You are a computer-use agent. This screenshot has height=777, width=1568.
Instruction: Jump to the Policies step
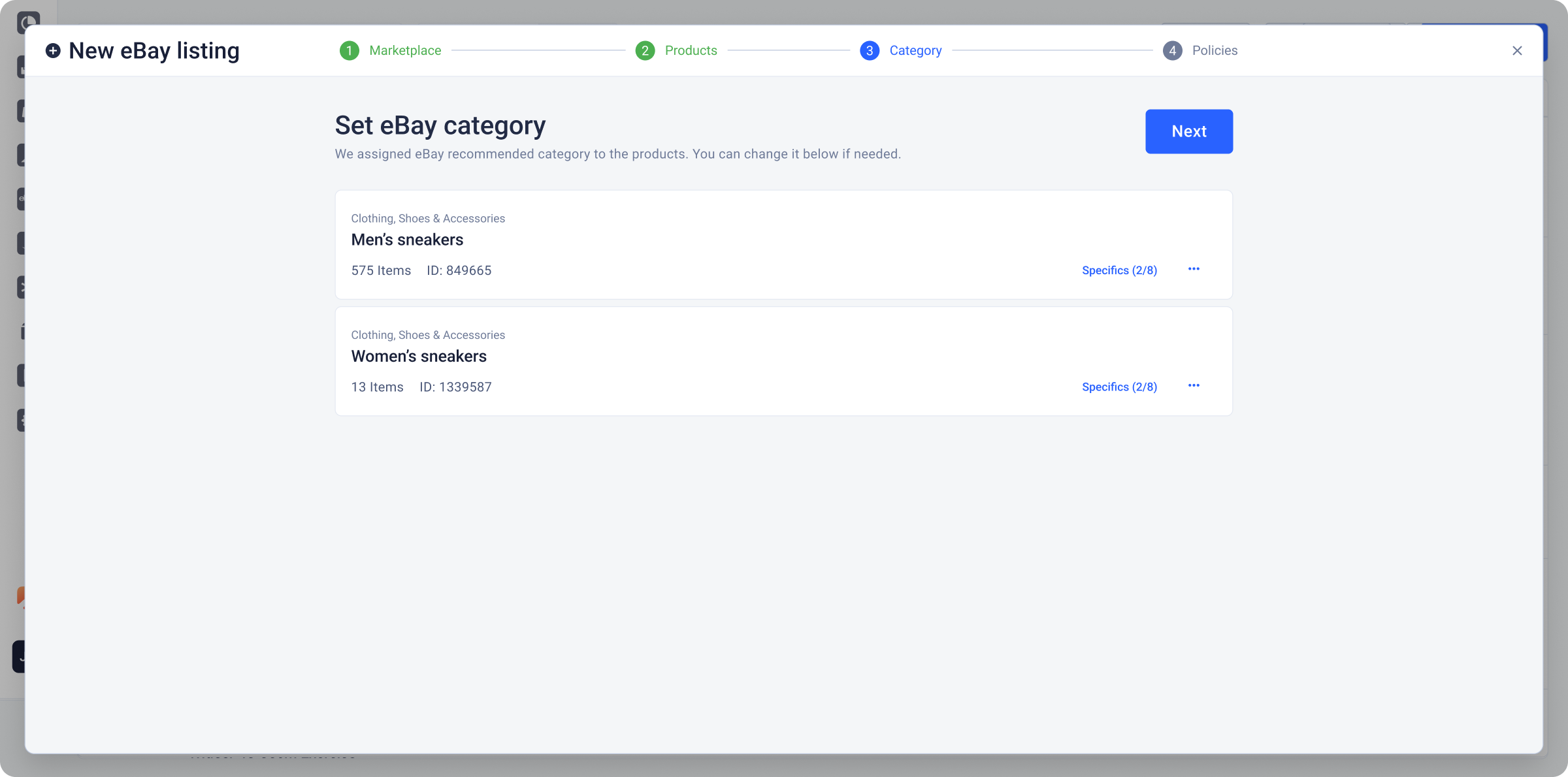(1215, 51)
